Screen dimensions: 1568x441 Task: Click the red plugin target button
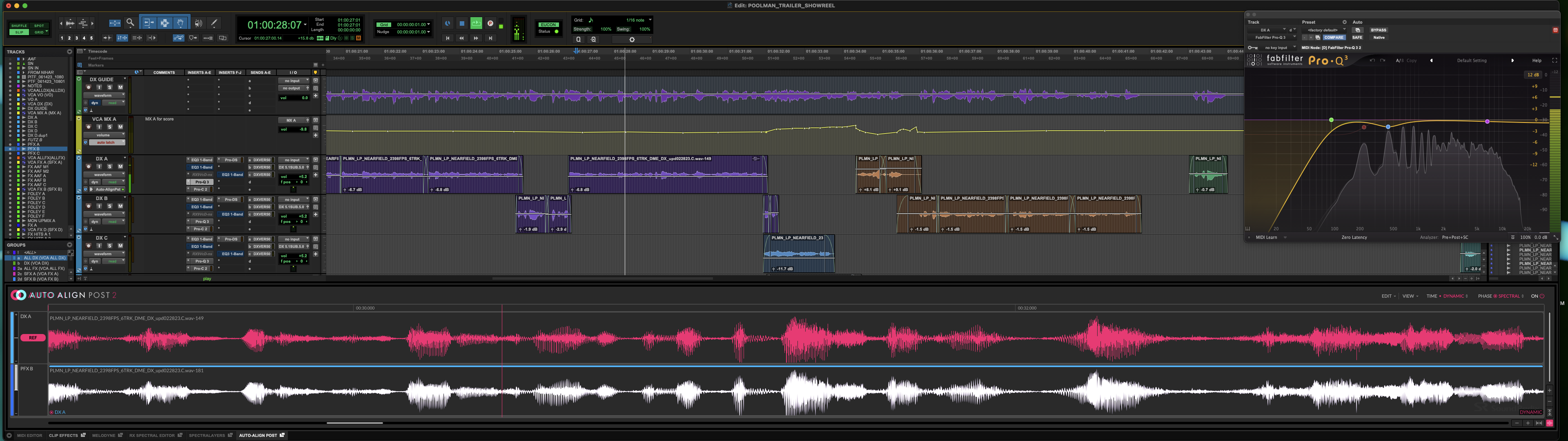tap(1555, 30)
